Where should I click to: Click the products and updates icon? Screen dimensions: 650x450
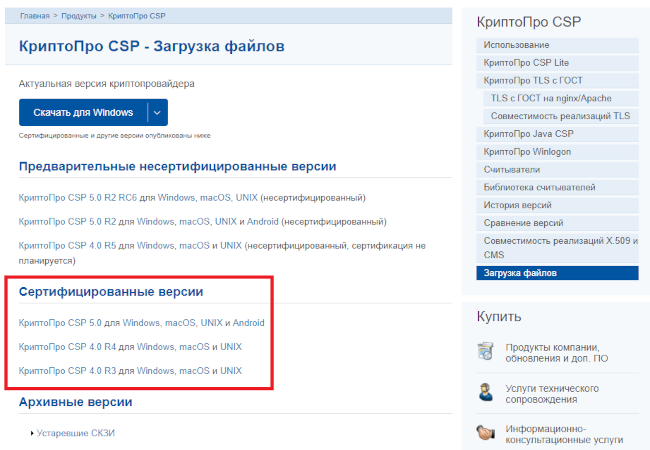(485, 351)
